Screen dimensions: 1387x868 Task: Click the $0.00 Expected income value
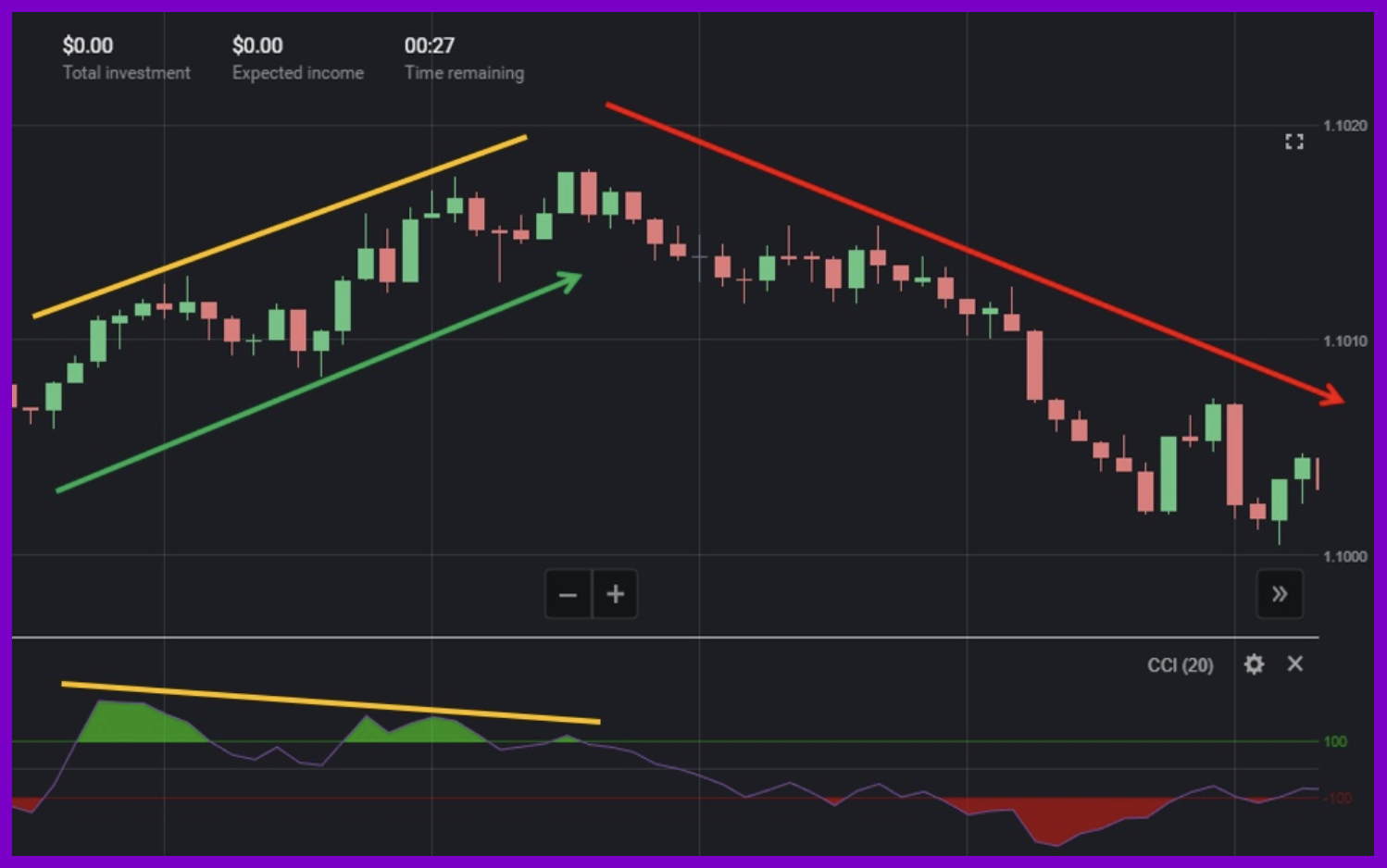(x=257, y=45)
